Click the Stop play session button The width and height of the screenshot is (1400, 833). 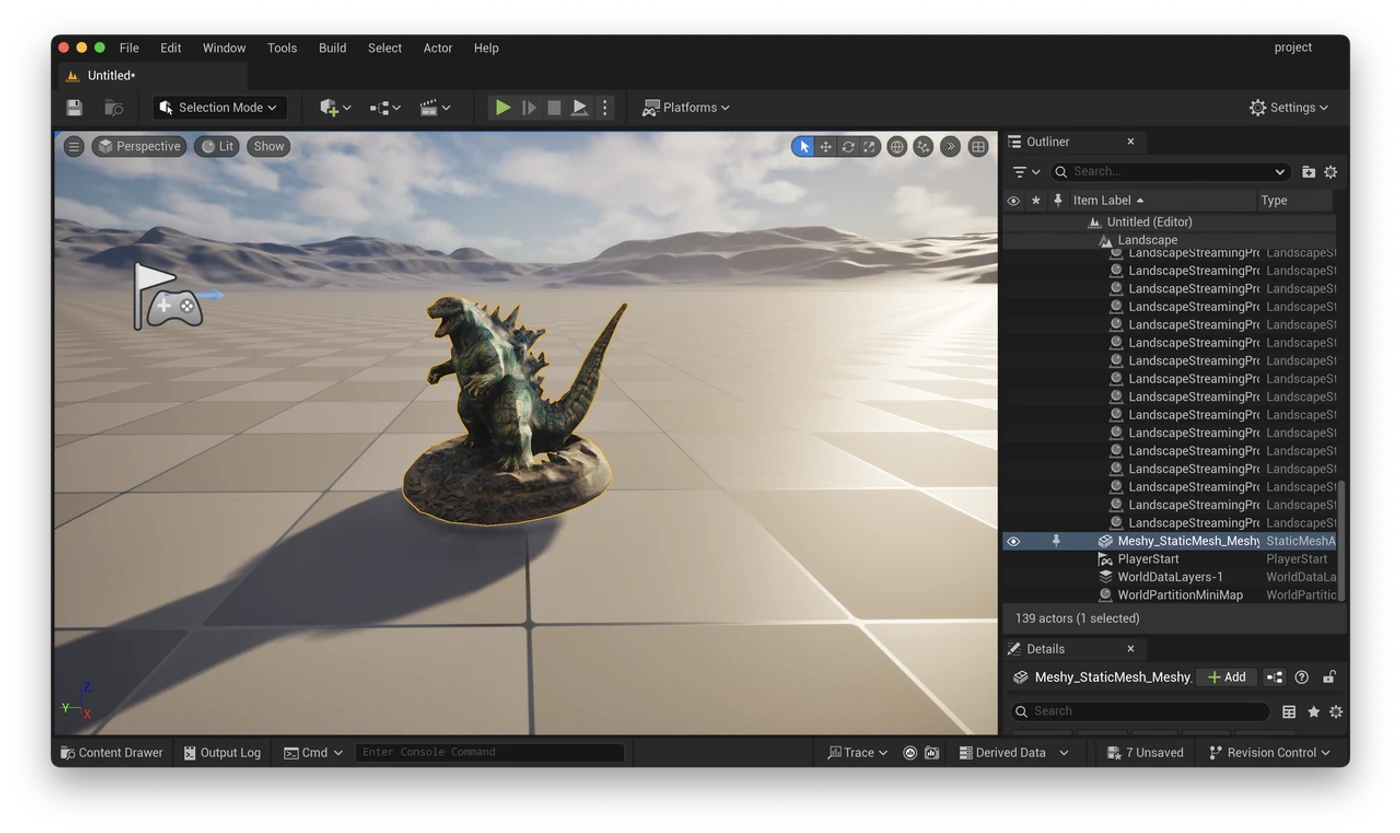click(x=554, y=107)
